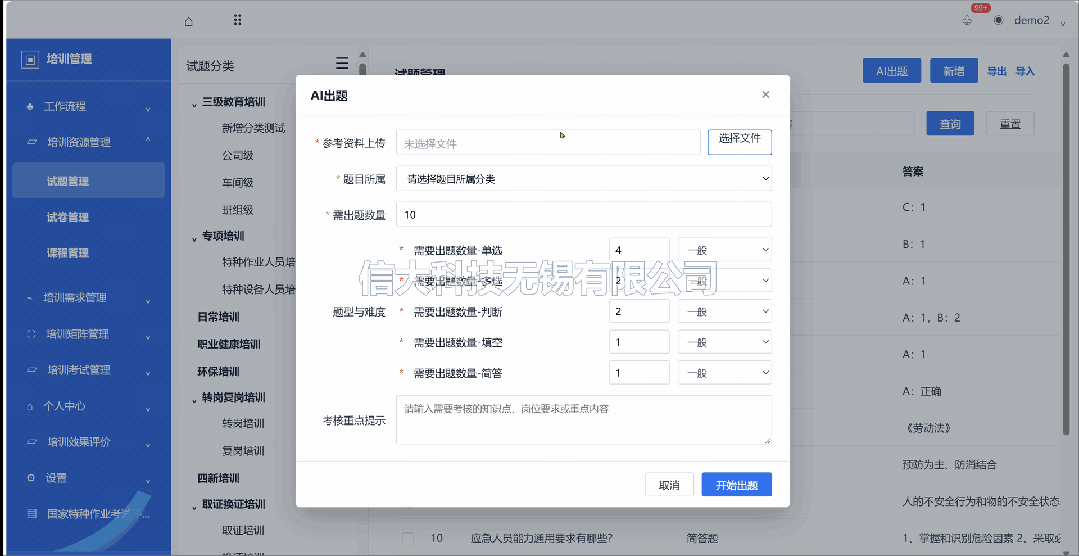Select 职业健康培训 in category tree
1079x556 pixels.
coord(229,344)
